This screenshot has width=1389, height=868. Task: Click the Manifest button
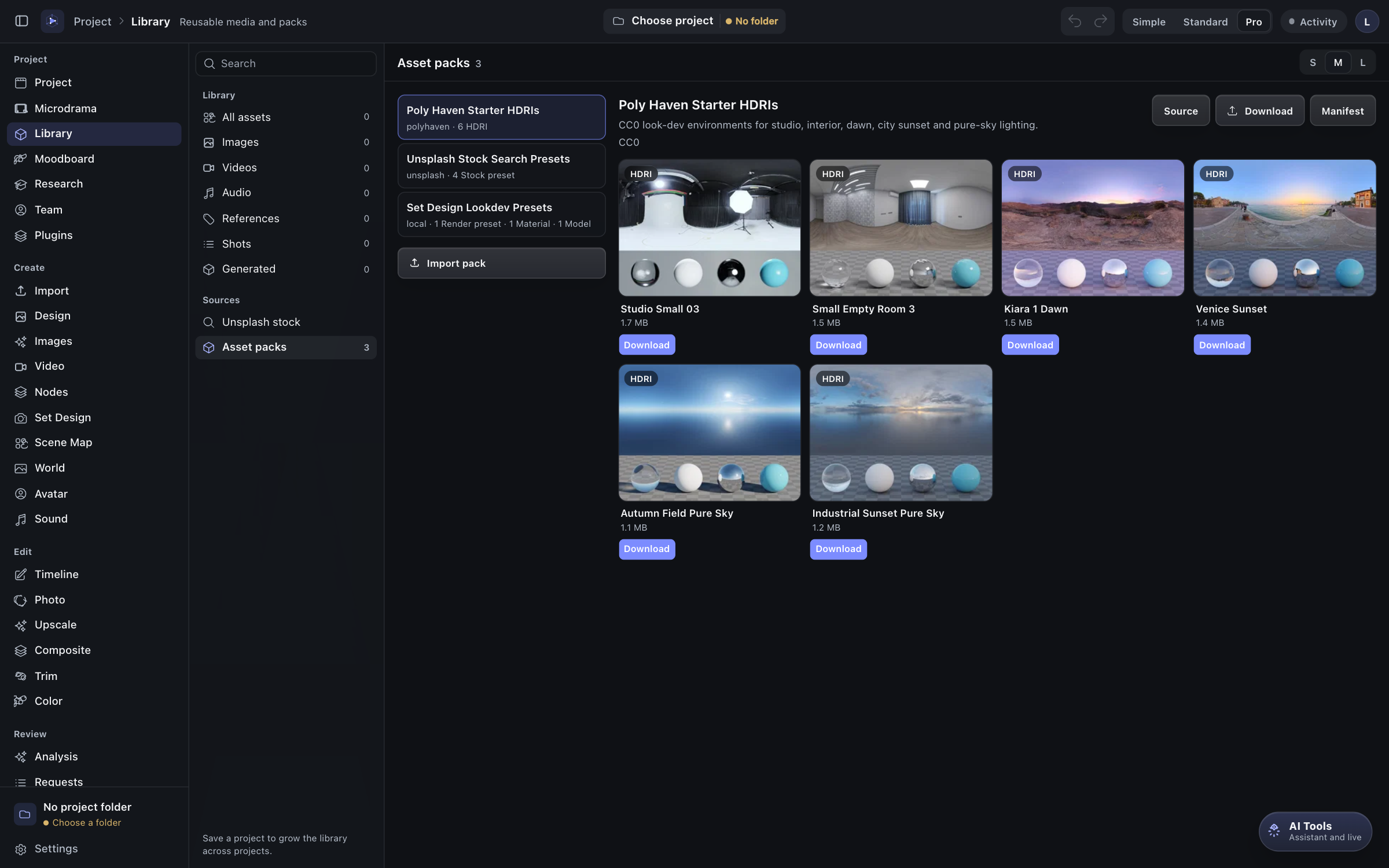pos(1342,111)
